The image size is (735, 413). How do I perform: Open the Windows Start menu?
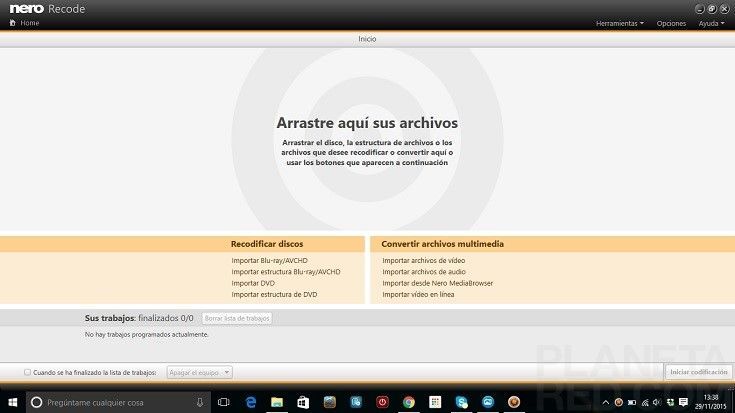pos(11,402)
